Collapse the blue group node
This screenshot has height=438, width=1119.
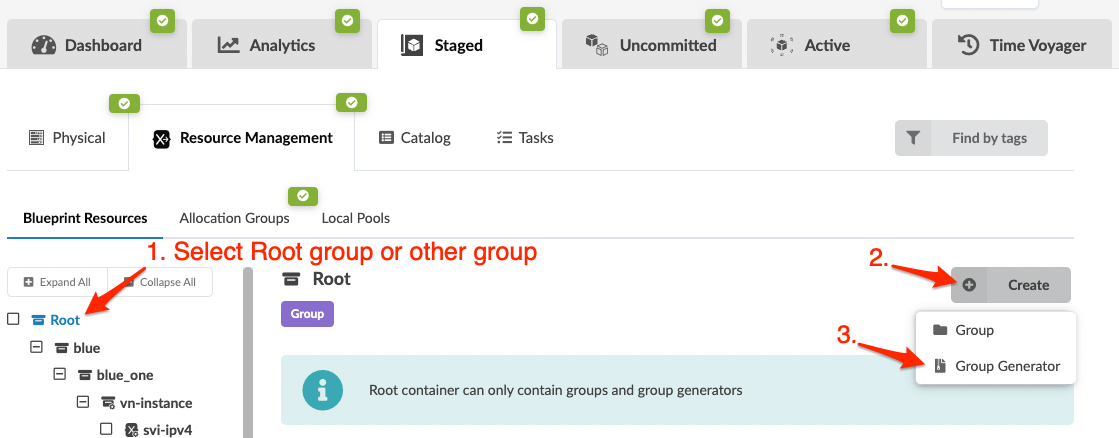37,348
